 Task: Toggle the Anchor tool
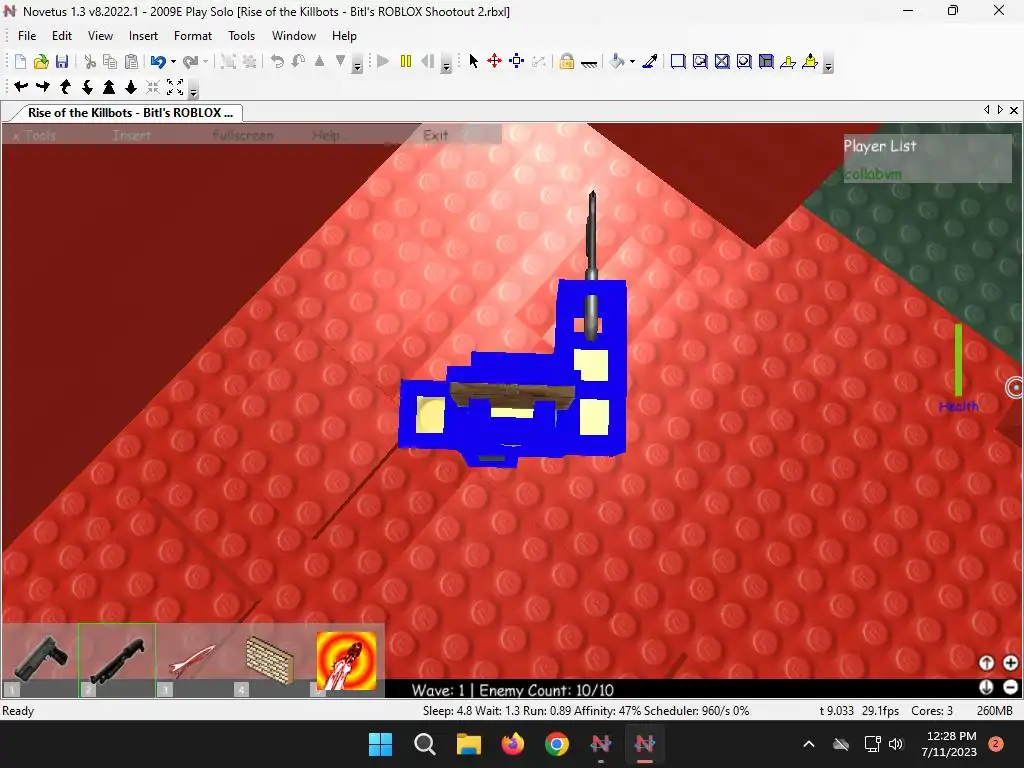(x=589, y=62)
